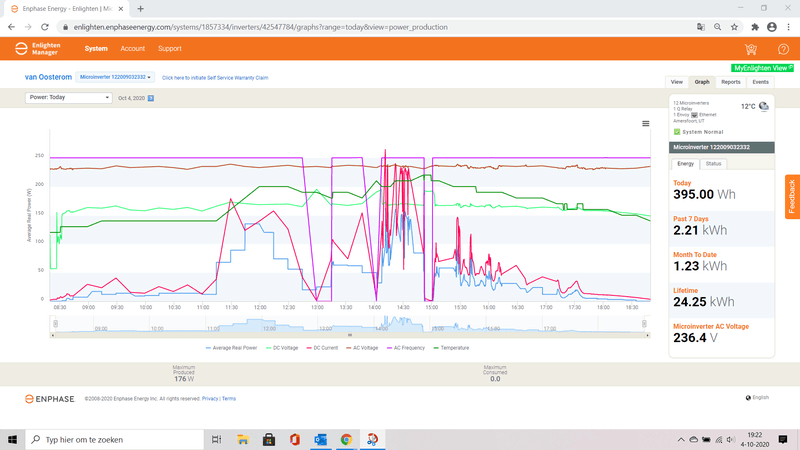Open the System menu
This screenshot has width=800, height=450.
[96, 48]
